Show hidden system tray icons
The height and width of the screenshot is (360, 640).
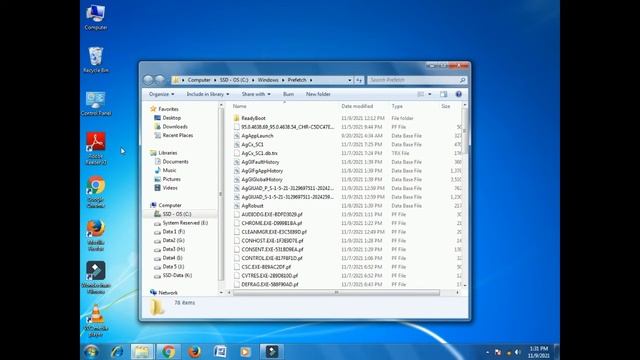click(487, 352)
